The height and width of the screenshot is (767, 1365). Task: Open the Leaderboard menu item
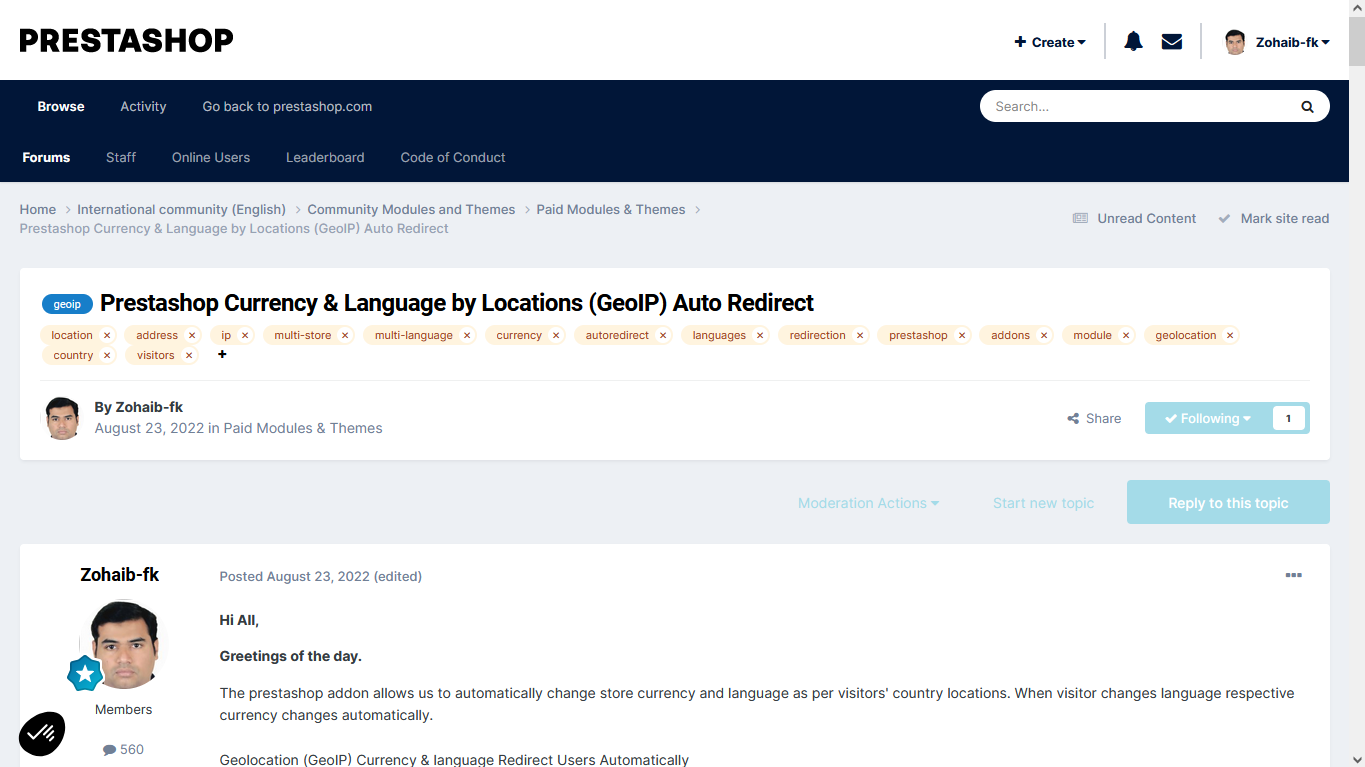tap(325, 158)
